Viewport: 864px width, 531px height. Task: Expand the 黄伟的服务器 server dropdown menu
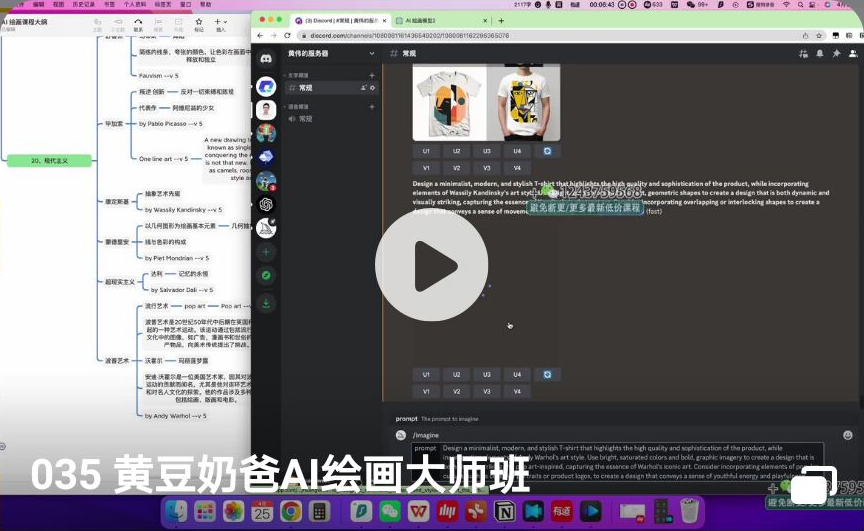point(371,52)
